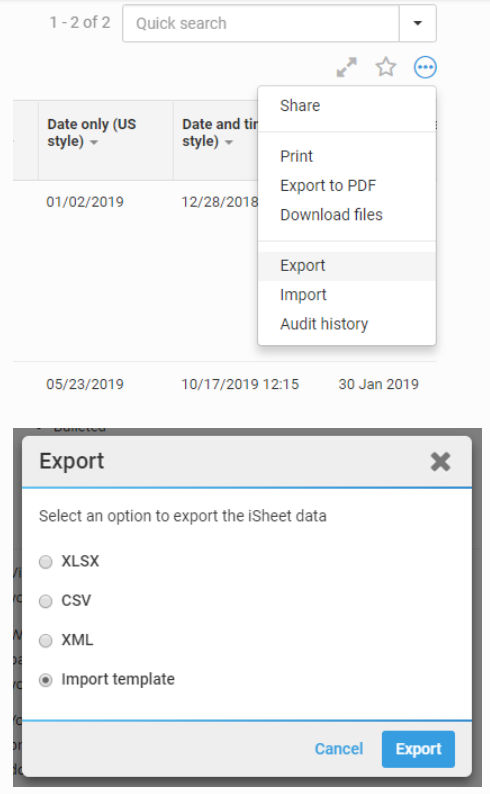Mark the iSheet as favorite with the star icon
The width and height of the screenshot is (490, 794).
tap(386, 66)
